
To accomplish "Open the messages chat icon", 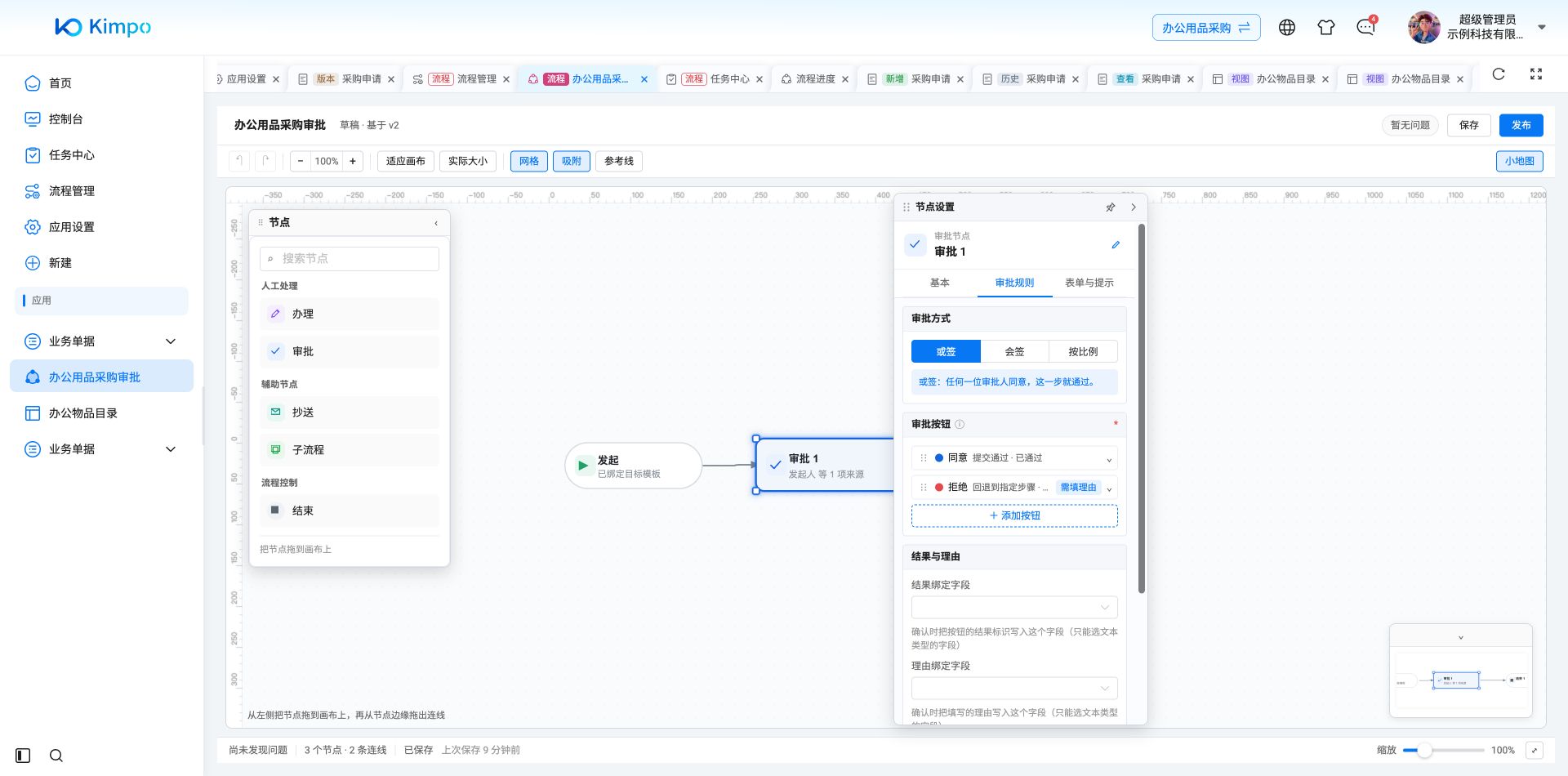I will [x=1365, y=28].
